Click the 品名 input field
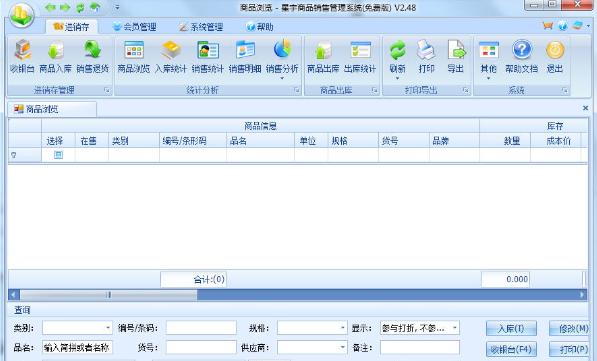Viewport: 597px width, 361px height. click(x=77, y=347)
